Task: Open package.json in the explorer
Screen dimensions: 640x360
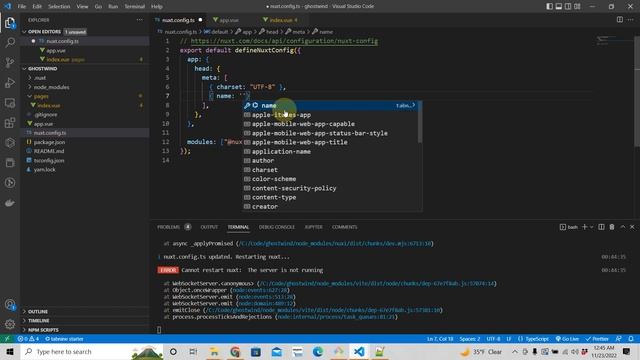Action: coord(49,142)
